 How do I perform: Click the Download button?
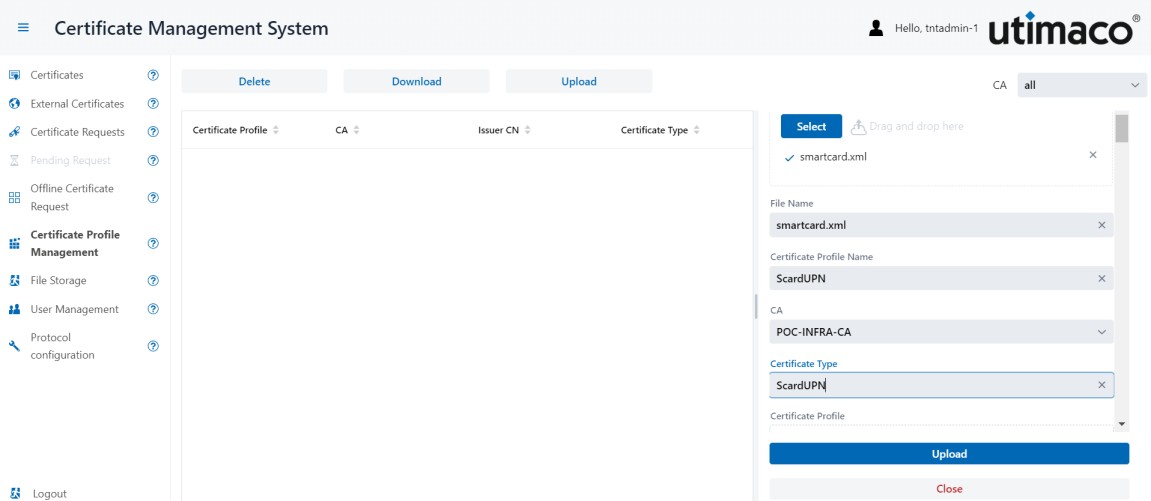pos(416,81)
